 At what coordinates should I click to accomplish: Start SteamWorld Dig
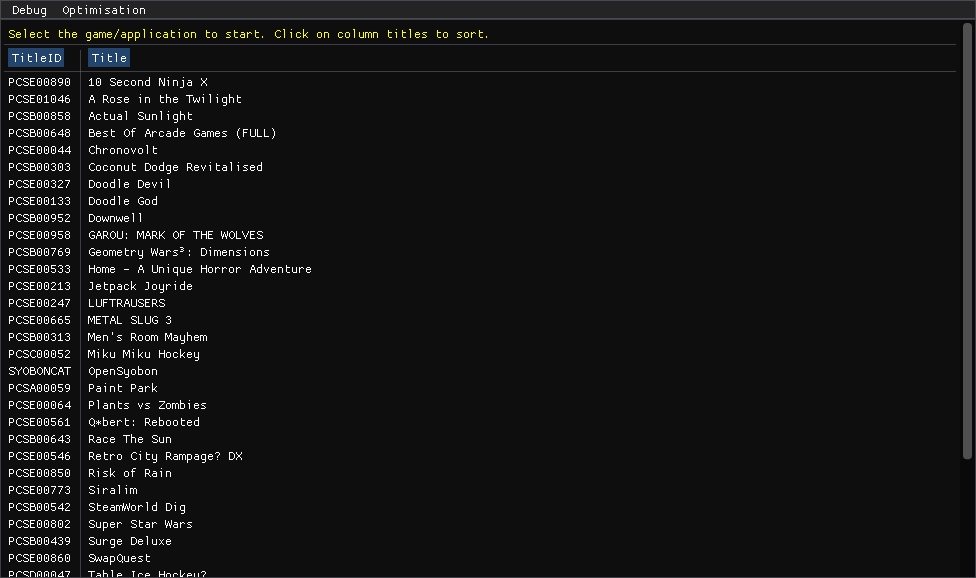pyautogui.click(x=137, y=507)
